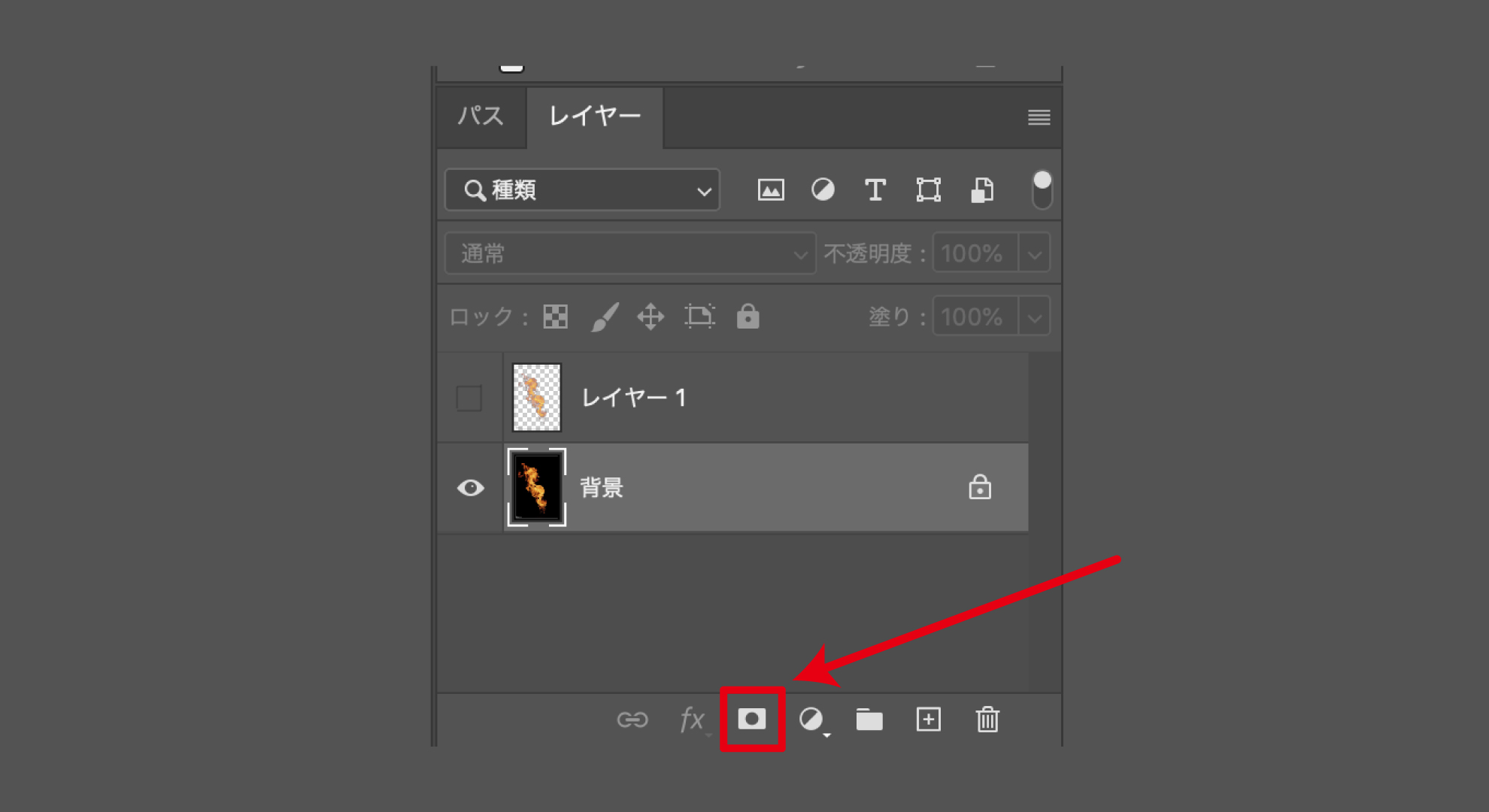Image resolution: width=1489 pixels, height=812 pixels.
Task: Toggle the layer filter on/off switch
Action: (1042, 189)
